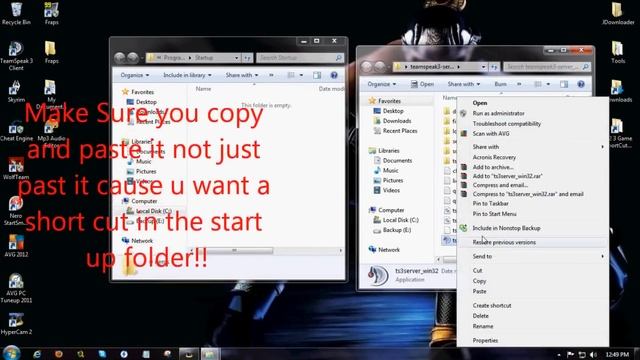Expand Send to submenu in context menu
Screen dimensions: 640x360
532,256
